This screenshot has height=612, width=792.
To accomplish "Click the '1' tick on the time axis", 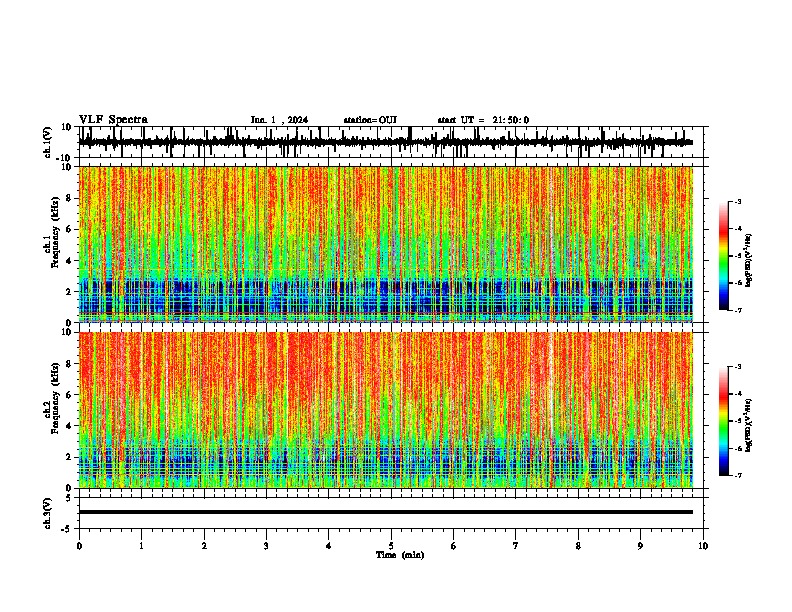I will 141,546.
